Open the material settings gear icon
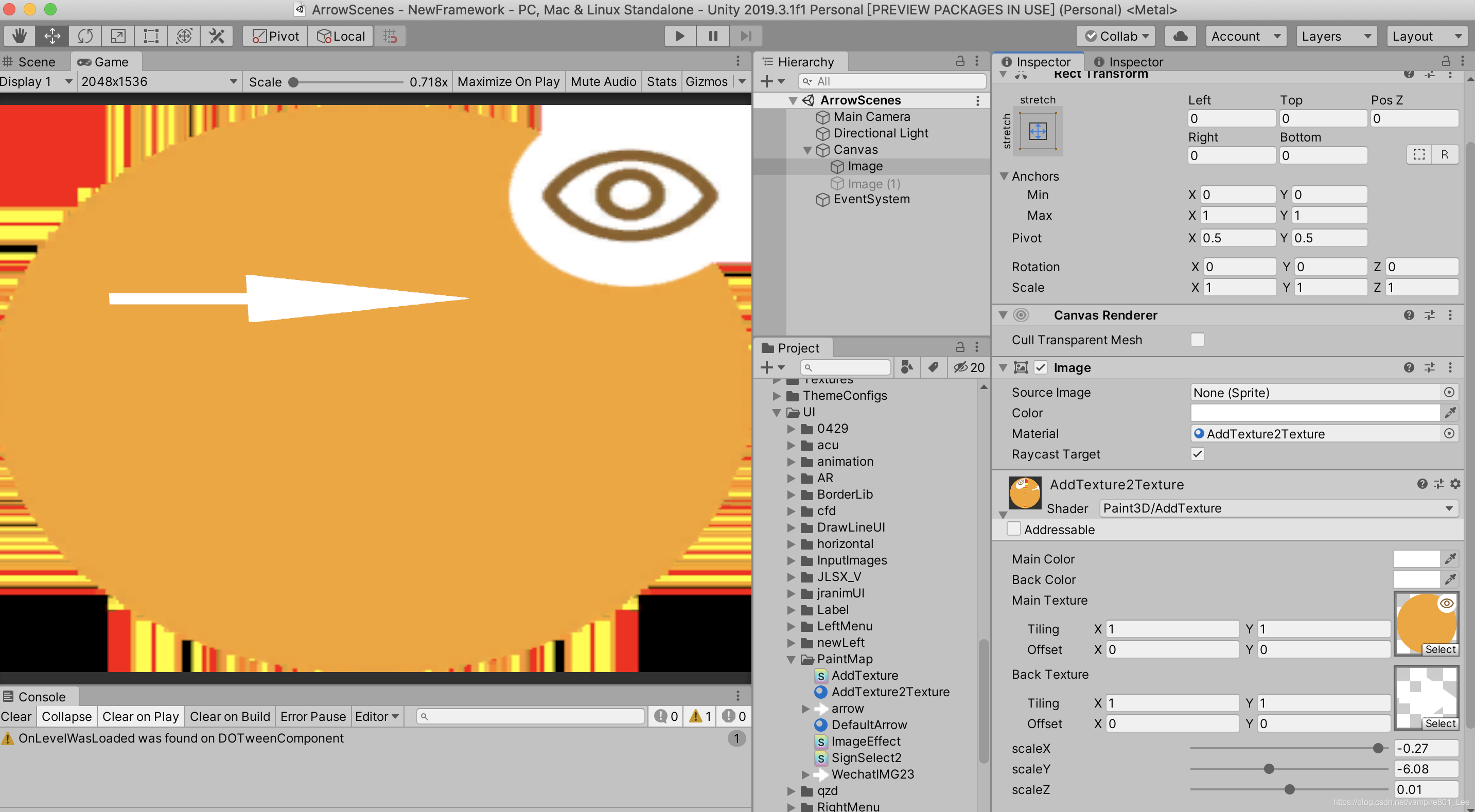This screenshot has width=1475, height=812. click(x=1455, y=484)
